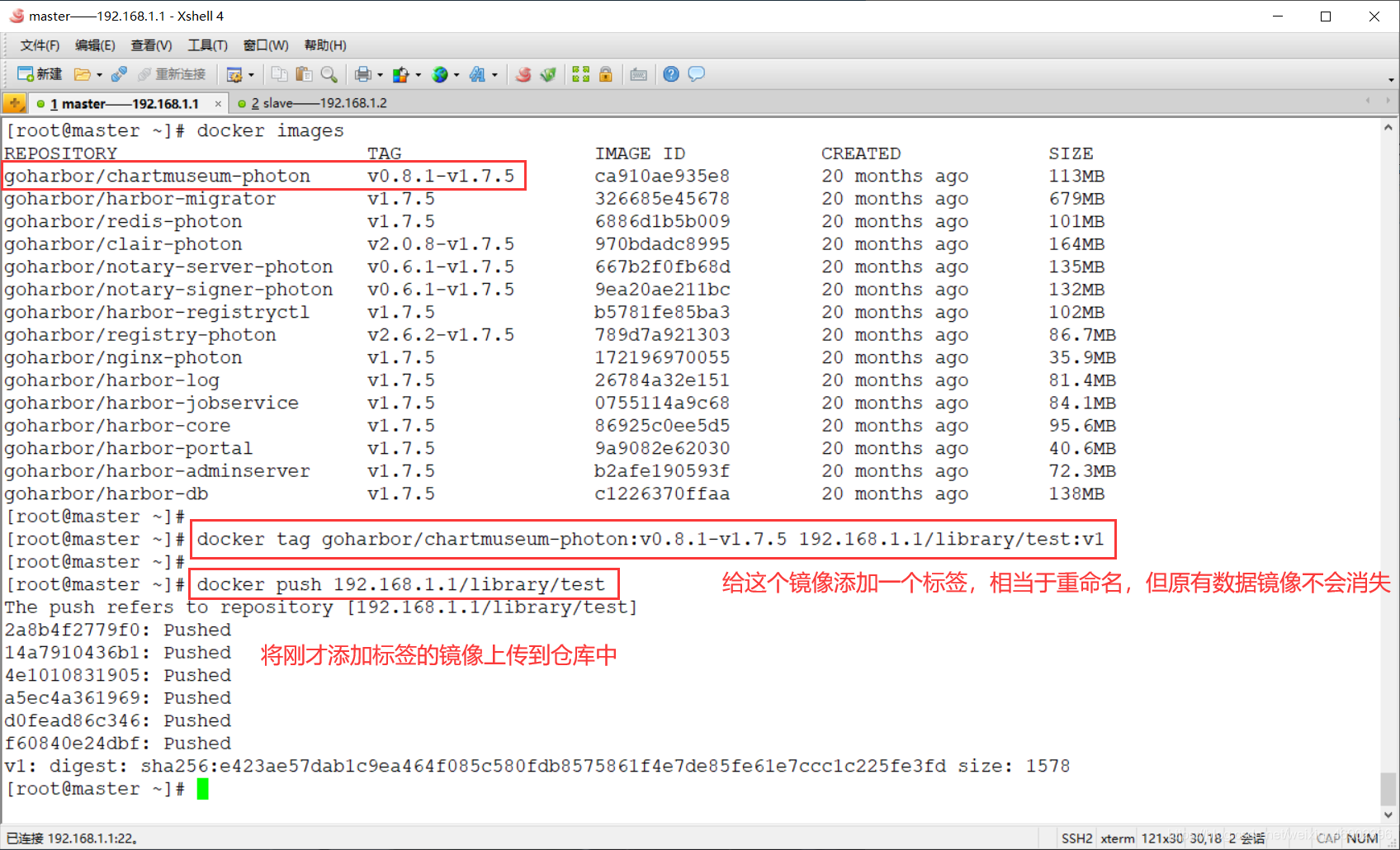
Task: Open the 工具(T) menu
Action: [x=207, y=45]
